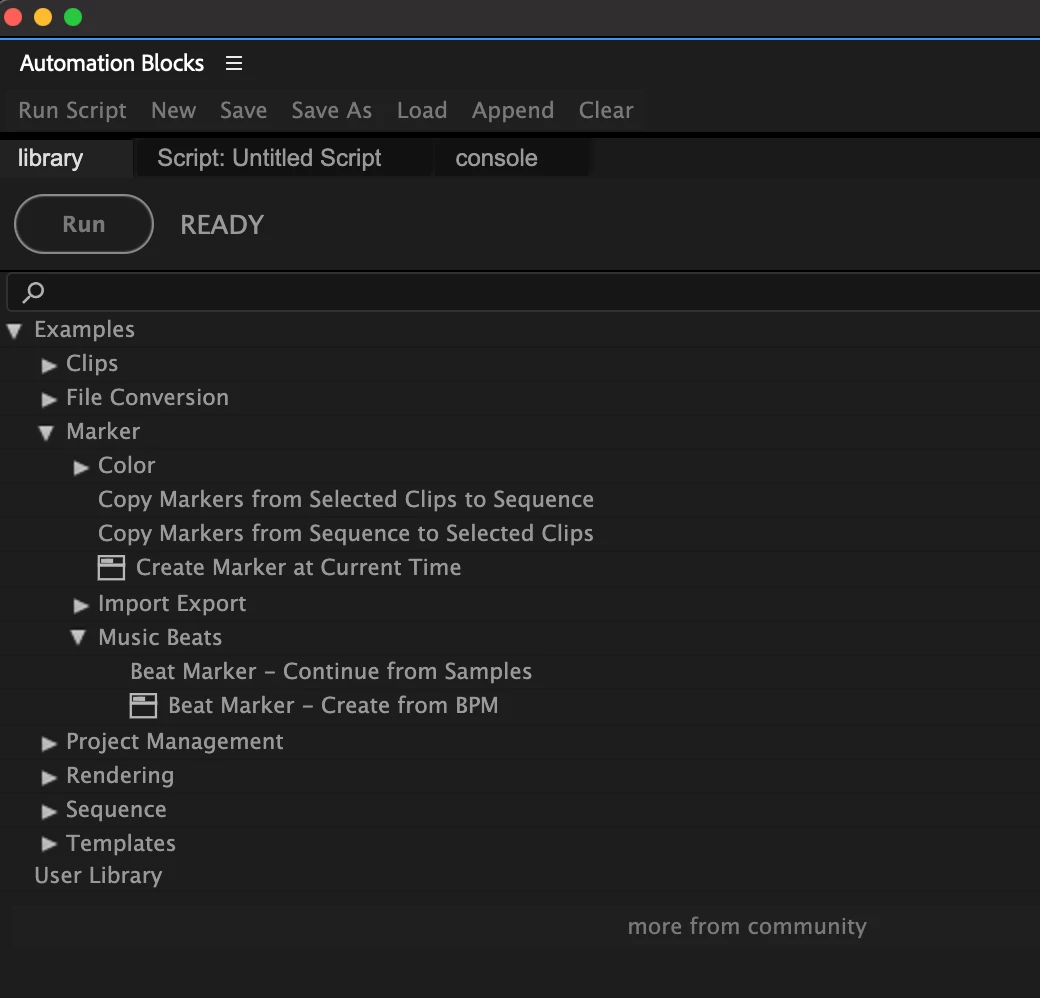The width and height of the screenshot is (1040, 998).
Task: Click the green fullscreen window button
Action: [x=73, y=17]
